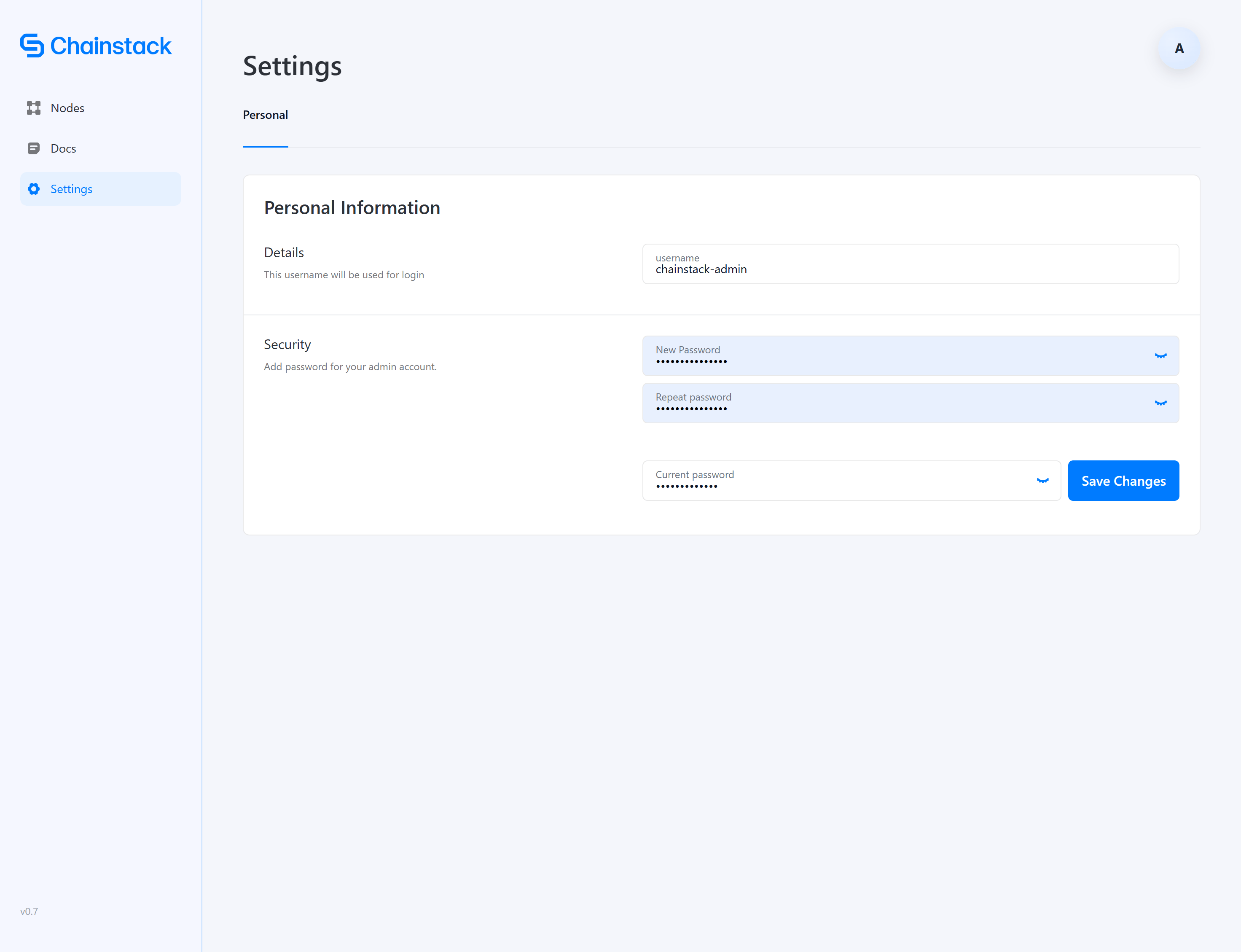Focus the Current password field

coord(852,481)
